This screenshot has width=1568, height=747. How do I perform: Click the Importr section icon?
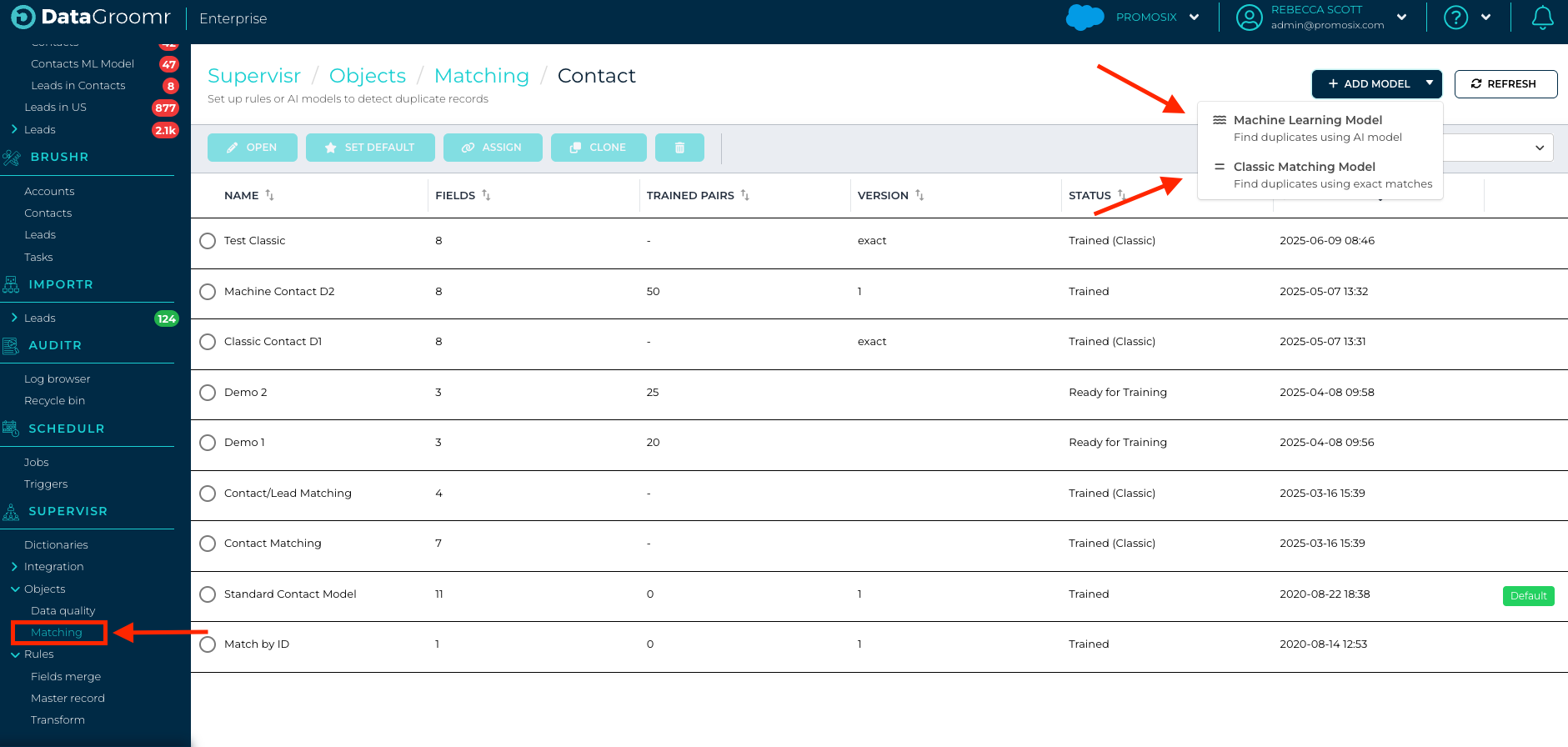pos(11,285)
